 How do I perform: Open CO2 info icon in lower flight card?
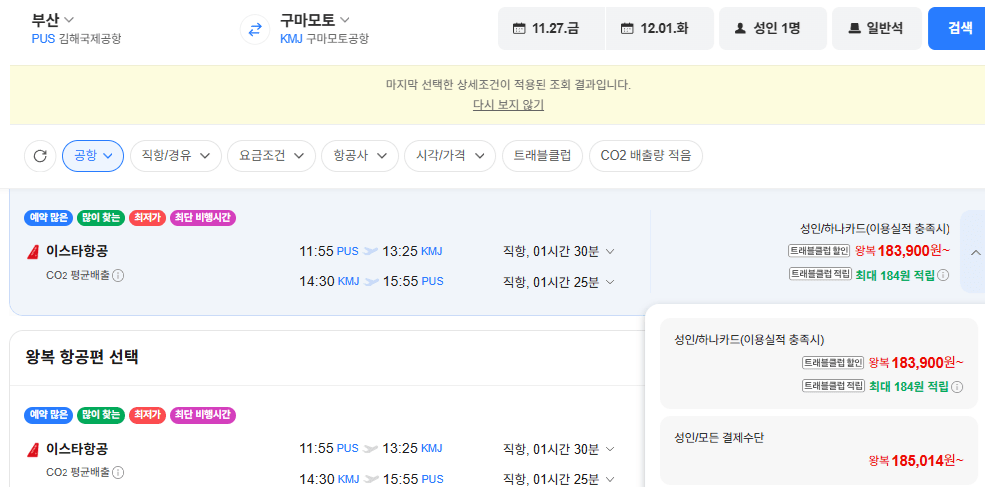(118, 472)
